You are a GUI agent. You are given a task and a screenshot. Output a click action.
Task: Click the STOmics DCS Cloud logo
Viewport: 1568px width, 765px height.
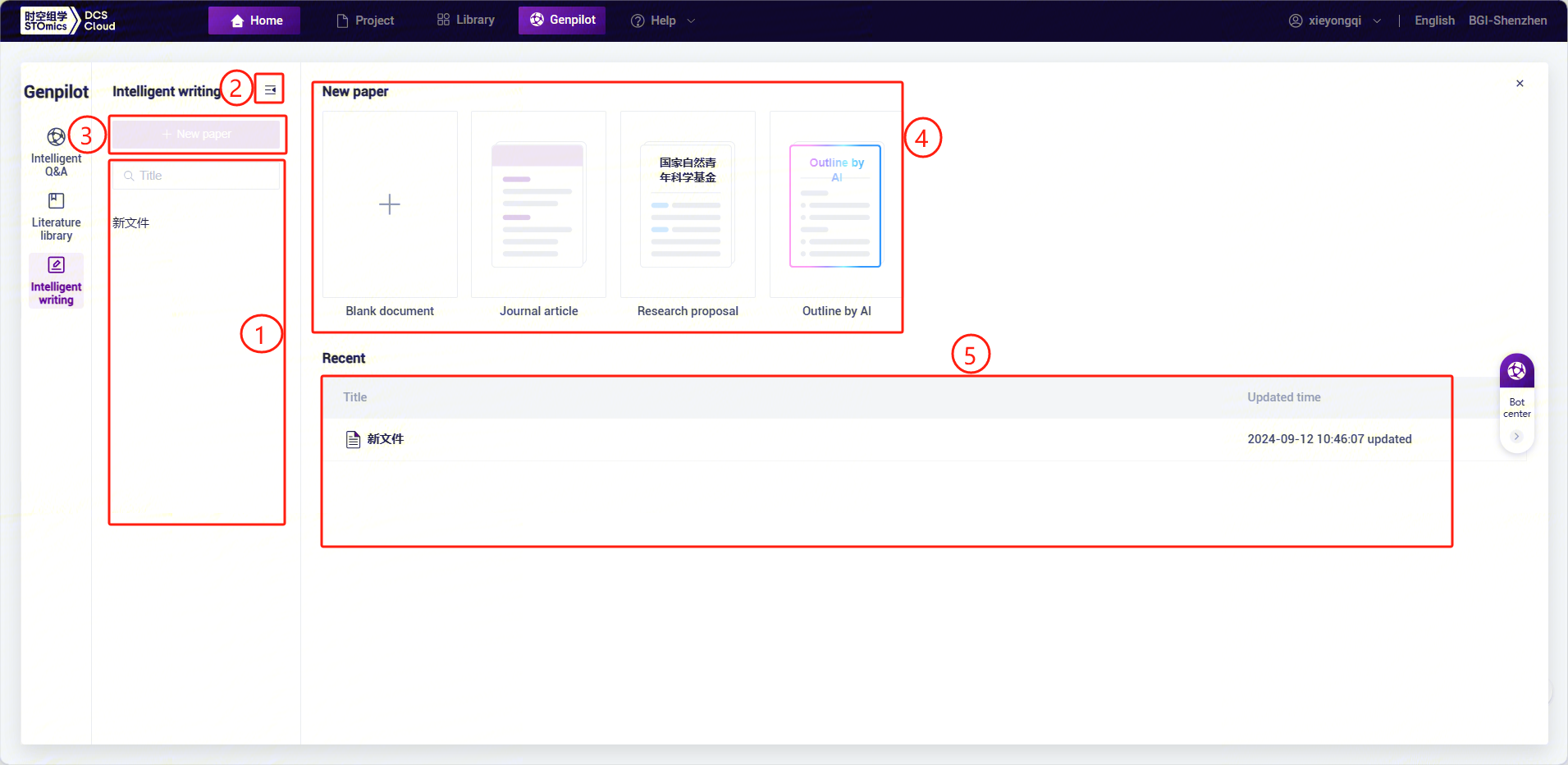[x=69, y=21]
